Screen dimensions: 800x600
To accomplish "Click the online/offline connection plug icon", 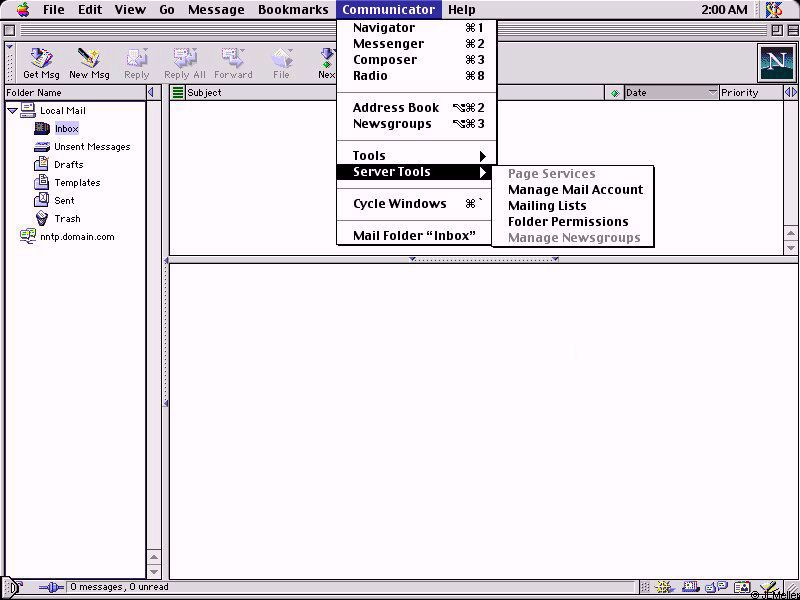I will 50,588.
